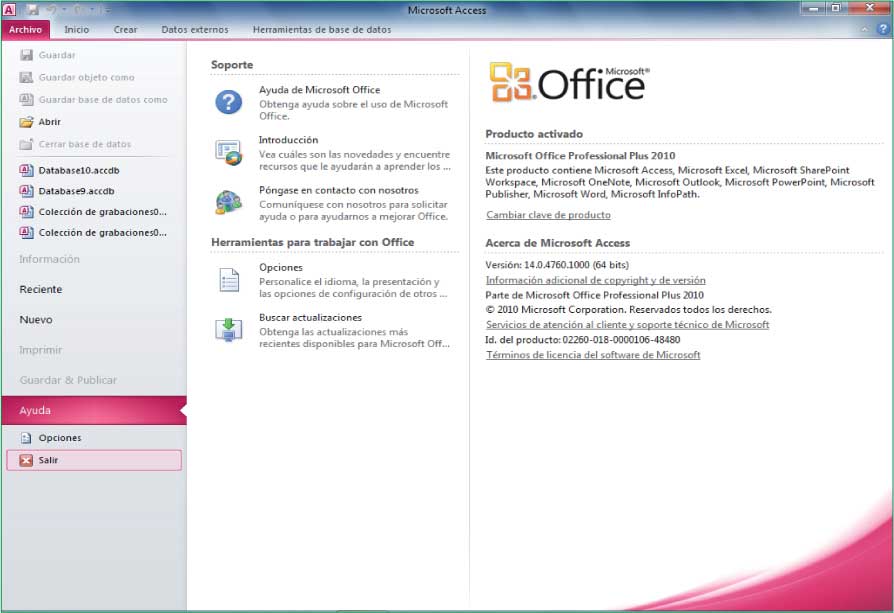Click Opciones label in left sidebar
This screenshot has height=613, width=894.
60,437
